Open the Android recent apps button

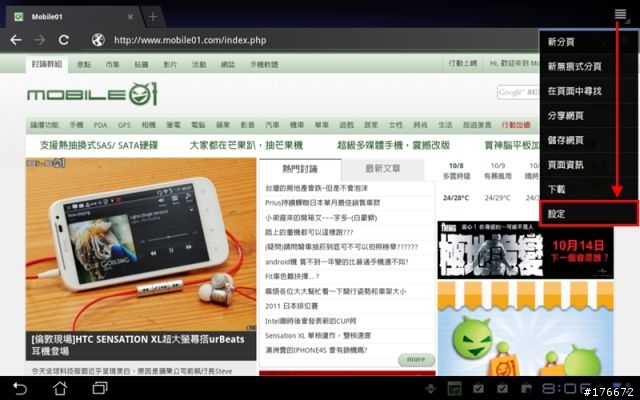pos(100,388)
